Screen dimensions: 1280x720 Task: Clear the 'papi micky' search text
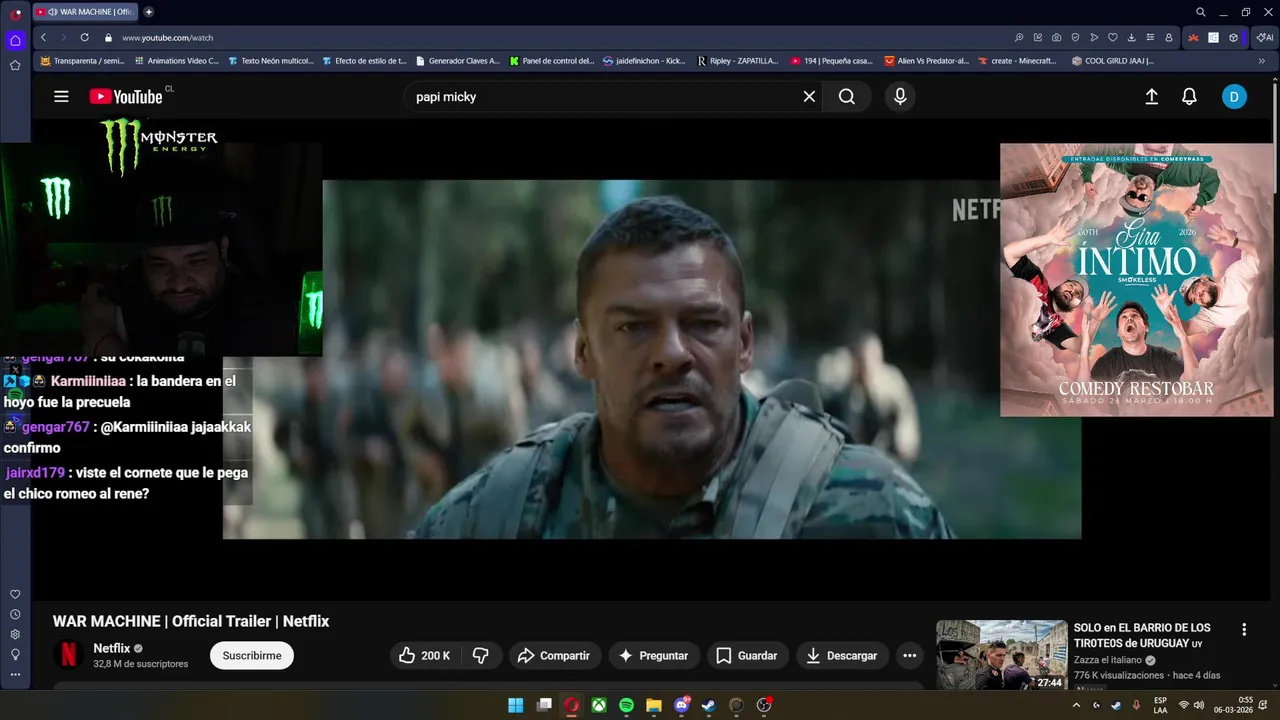click(x=809, y=97)
